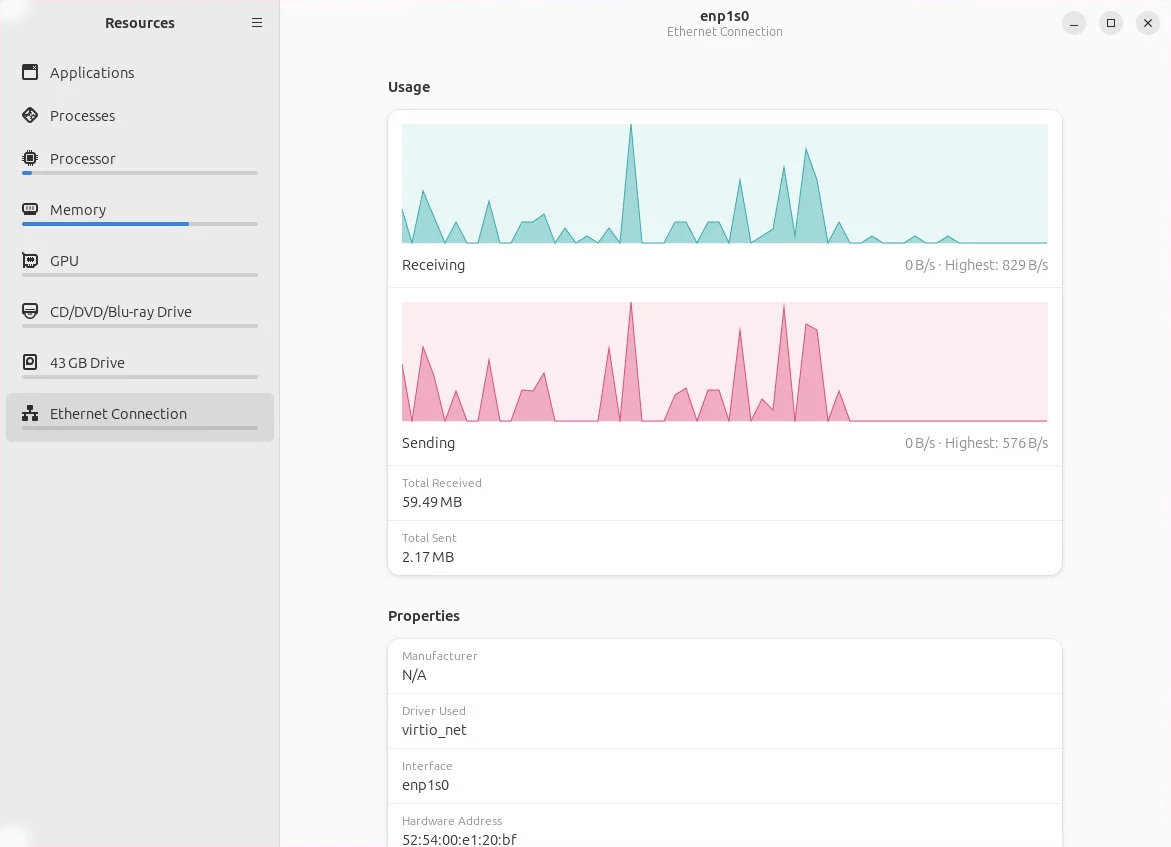Minimize the Resources window
The image size is (1171, 847).
1073,23
